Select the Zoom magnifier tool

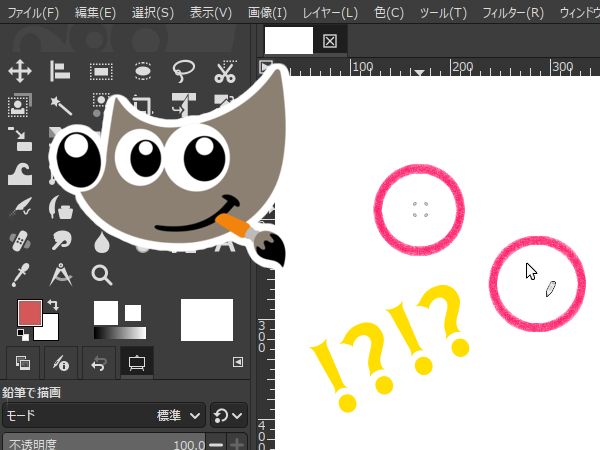102,275
